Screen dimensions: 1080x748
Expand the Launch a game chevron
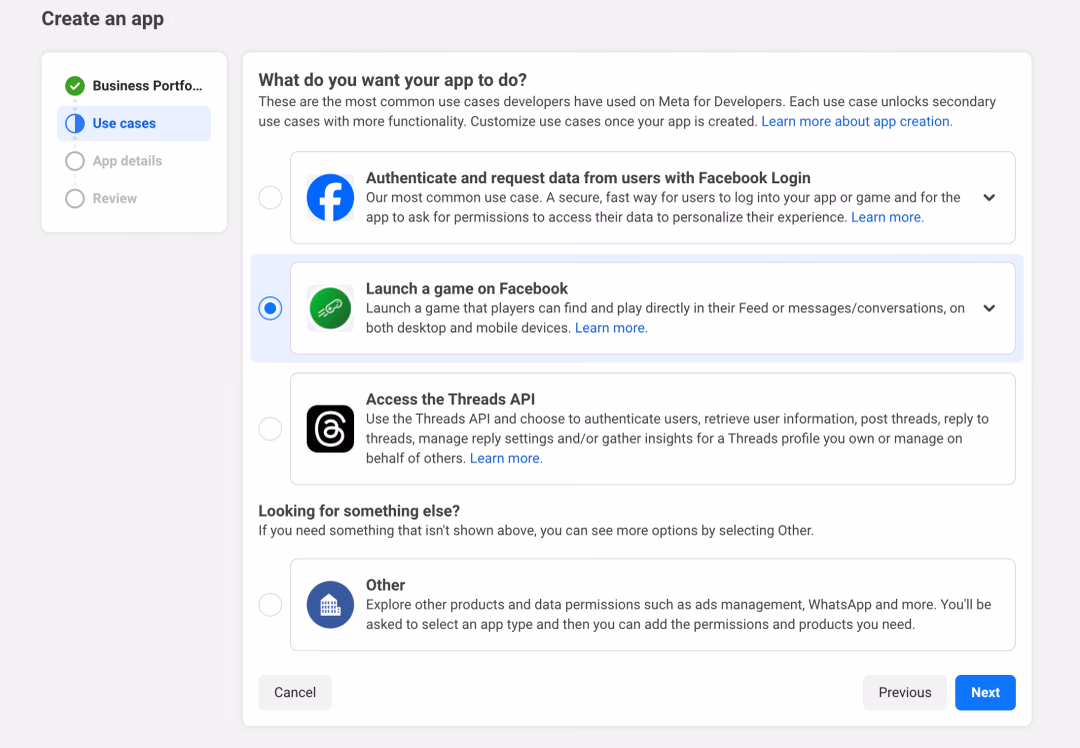click(x=989, y=308)
